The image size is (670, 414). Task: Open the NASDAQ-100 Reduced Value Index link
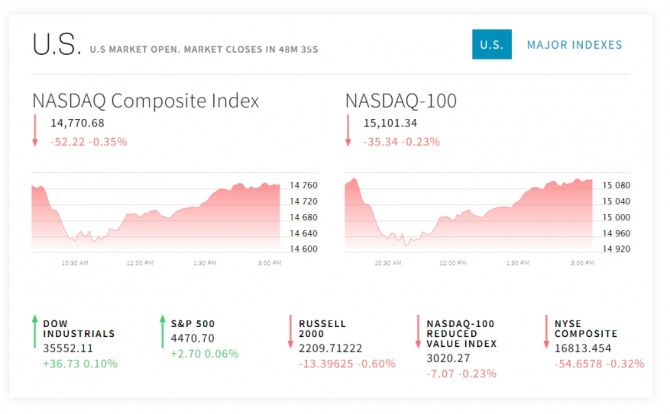click(461, 334)
